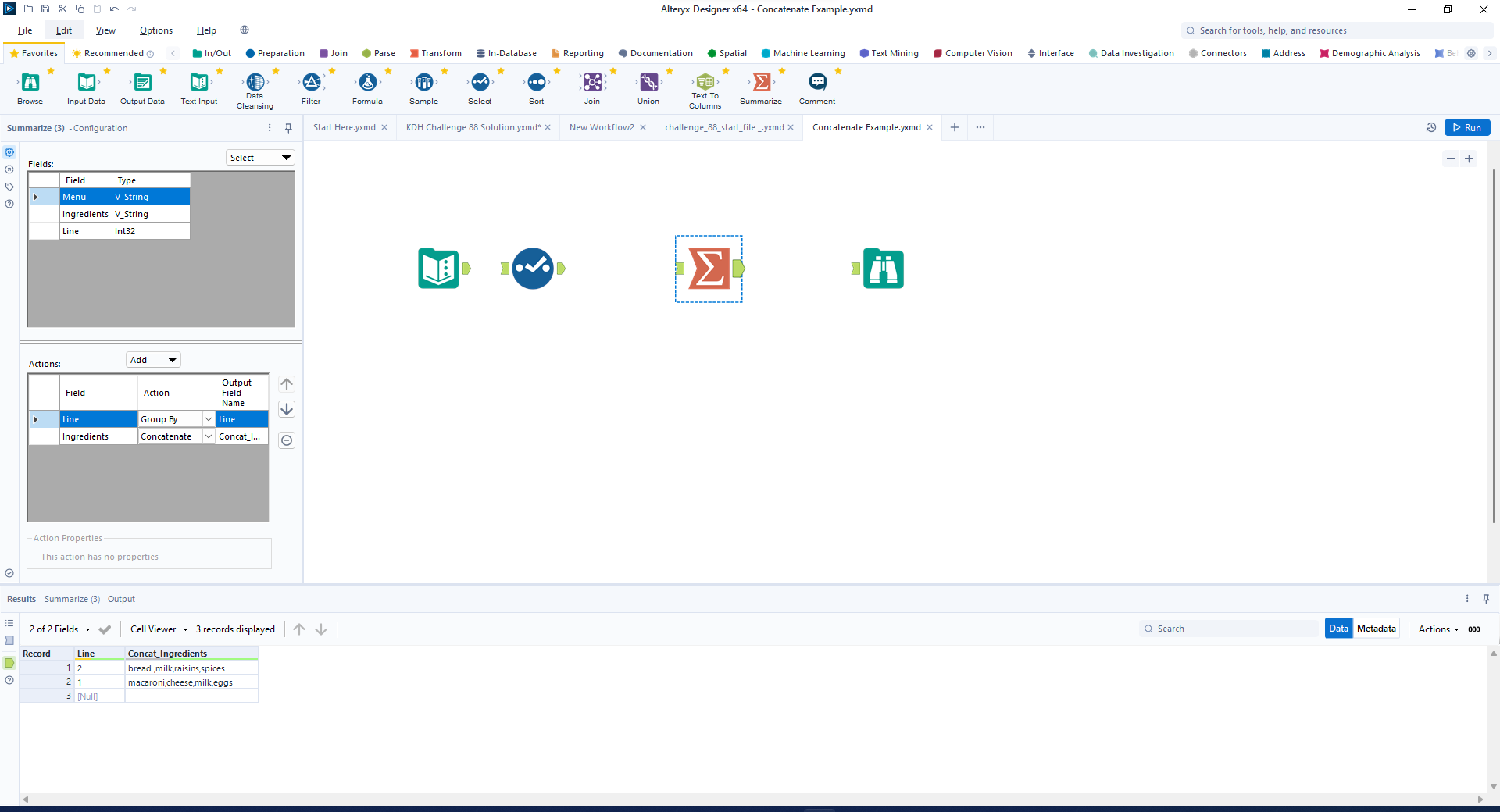Viewport: 1500px width, 812px height.
Task: Switch results view to Metadata
Action: point(1377,629)
